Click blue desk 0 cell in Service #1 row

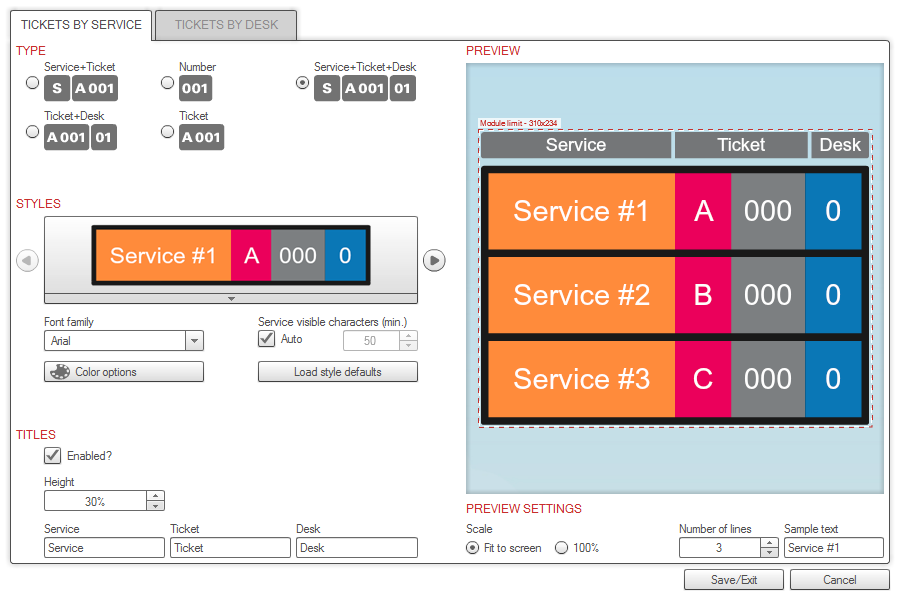pyautogui.click(x=833, y=211)
